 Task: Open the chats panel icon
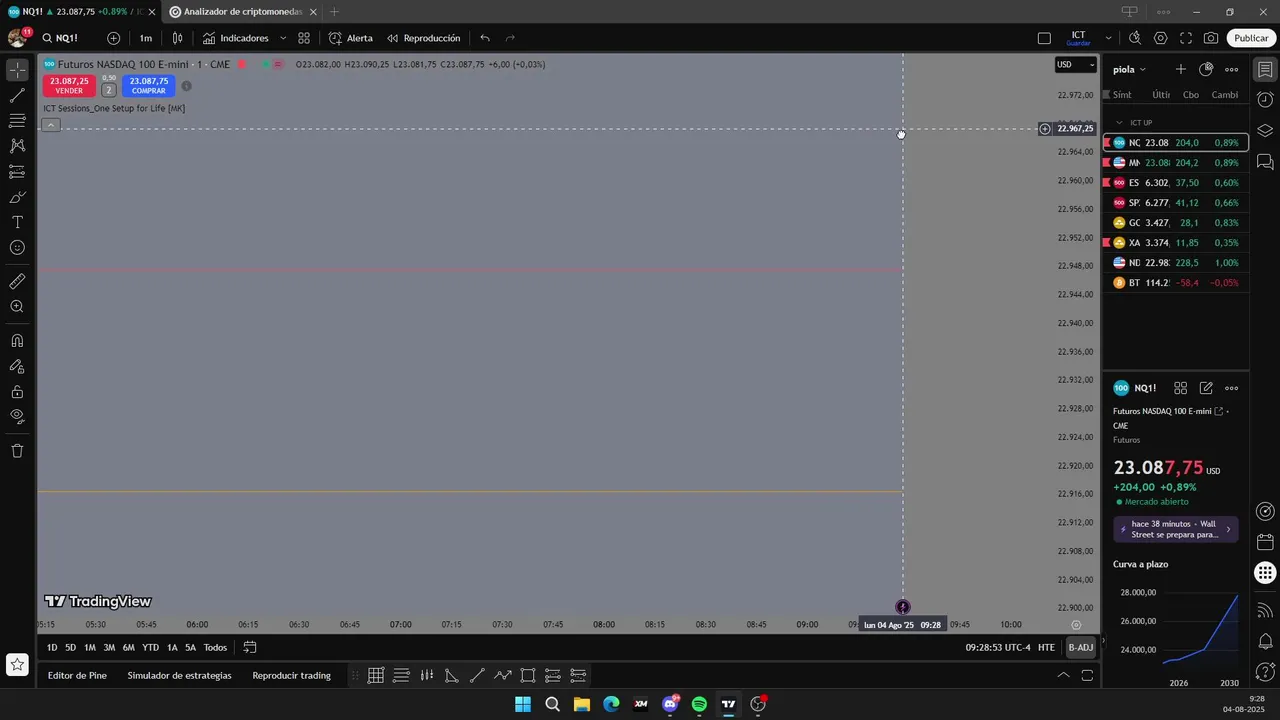pos(1265,161)
